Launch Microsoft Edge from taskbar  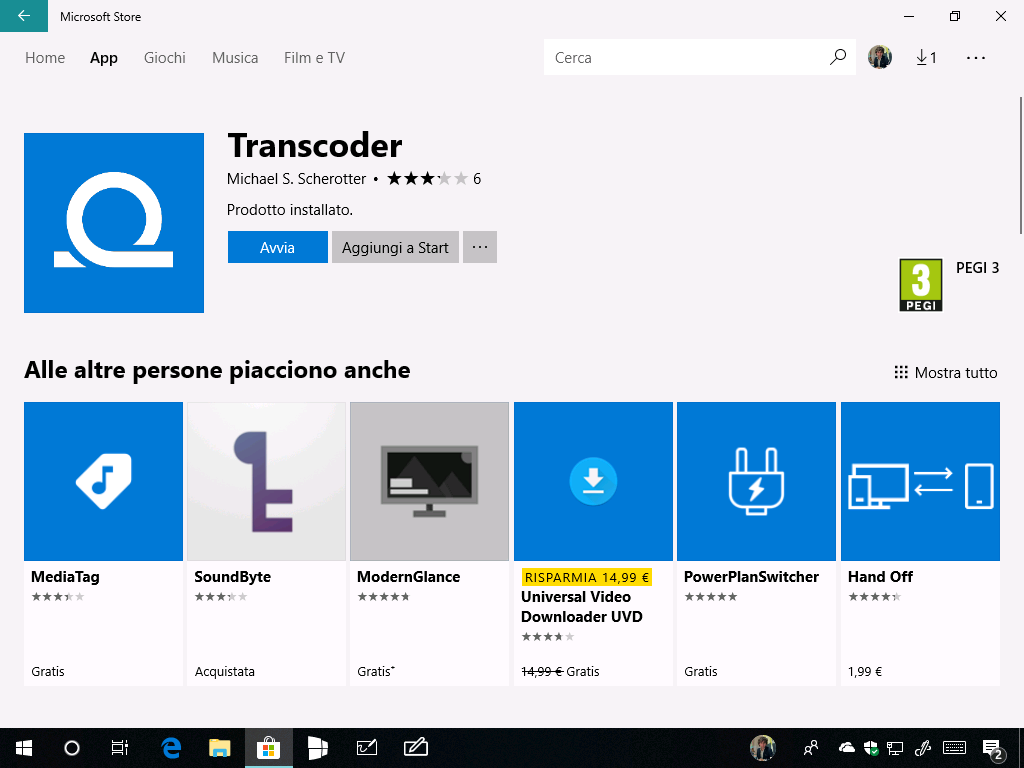pos(171,748)
